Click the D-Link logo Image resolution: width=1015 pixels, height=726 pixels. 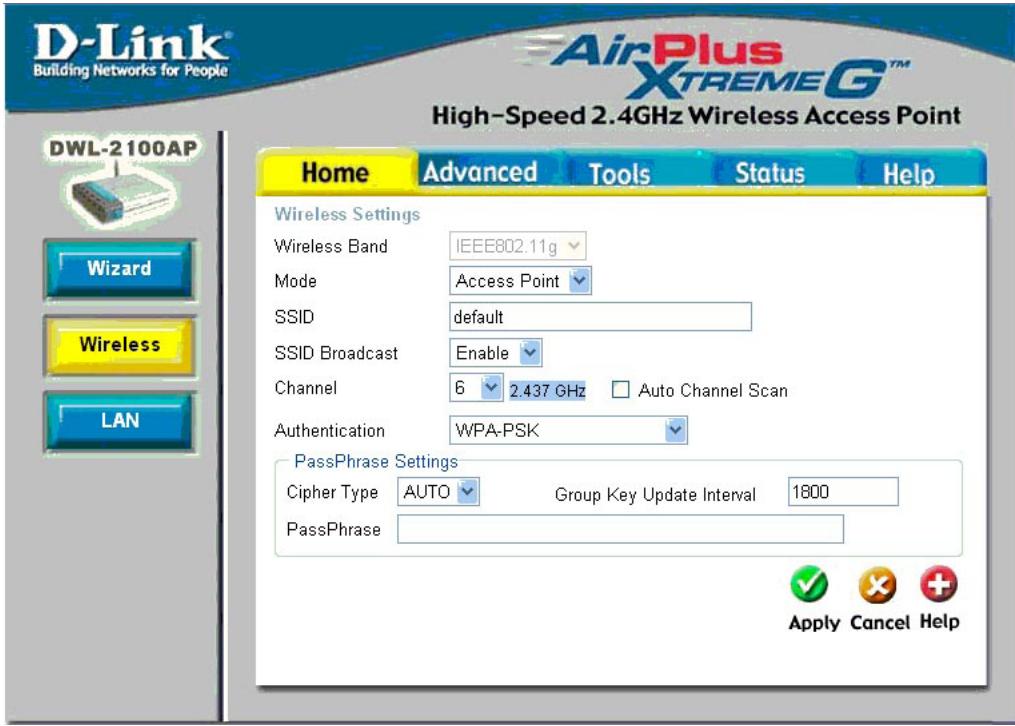131,50
